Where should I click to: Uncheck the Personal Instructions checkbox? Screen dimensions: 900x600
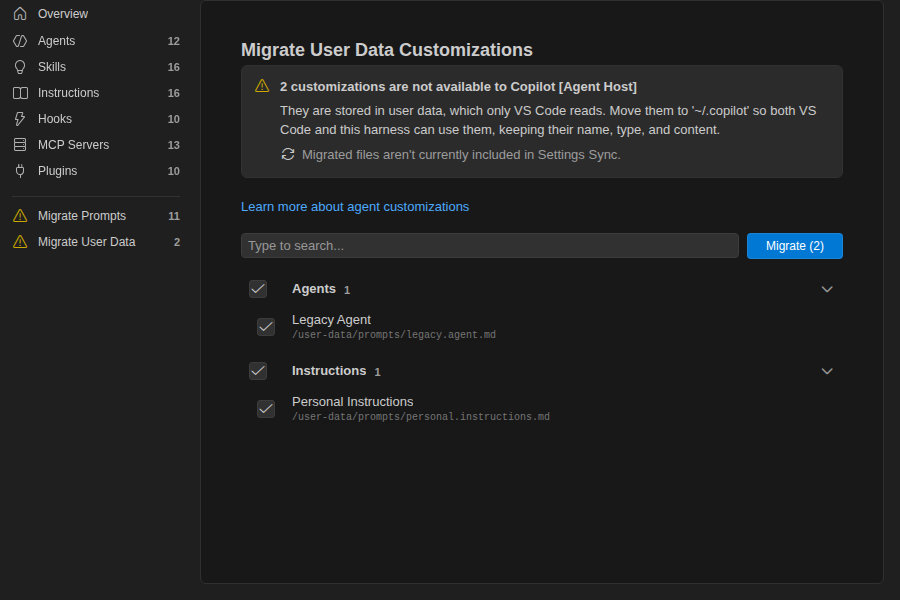pyautogui.click(x=266, y=409)
